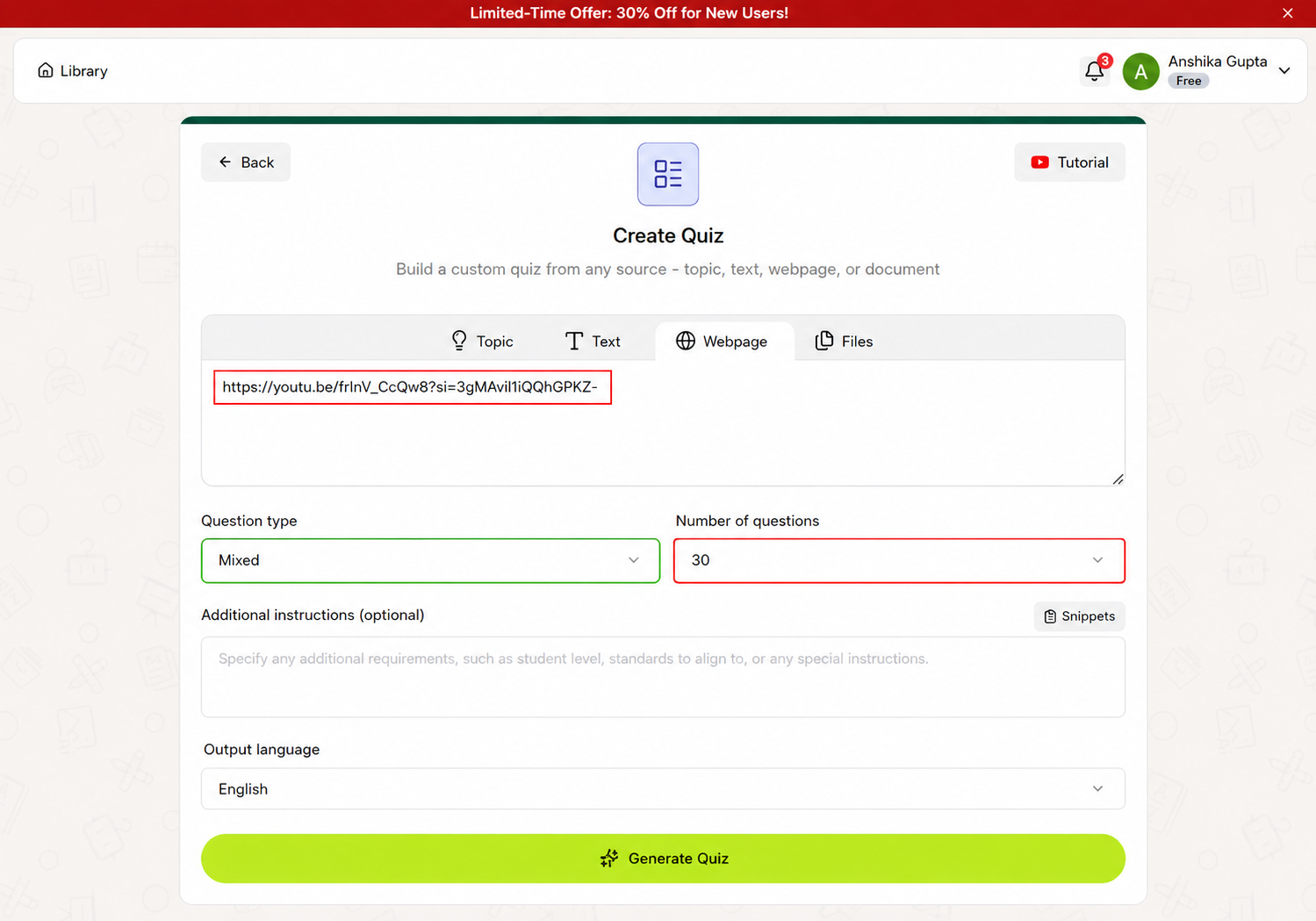Open the Output language dropdown

(x=663, y=788)
